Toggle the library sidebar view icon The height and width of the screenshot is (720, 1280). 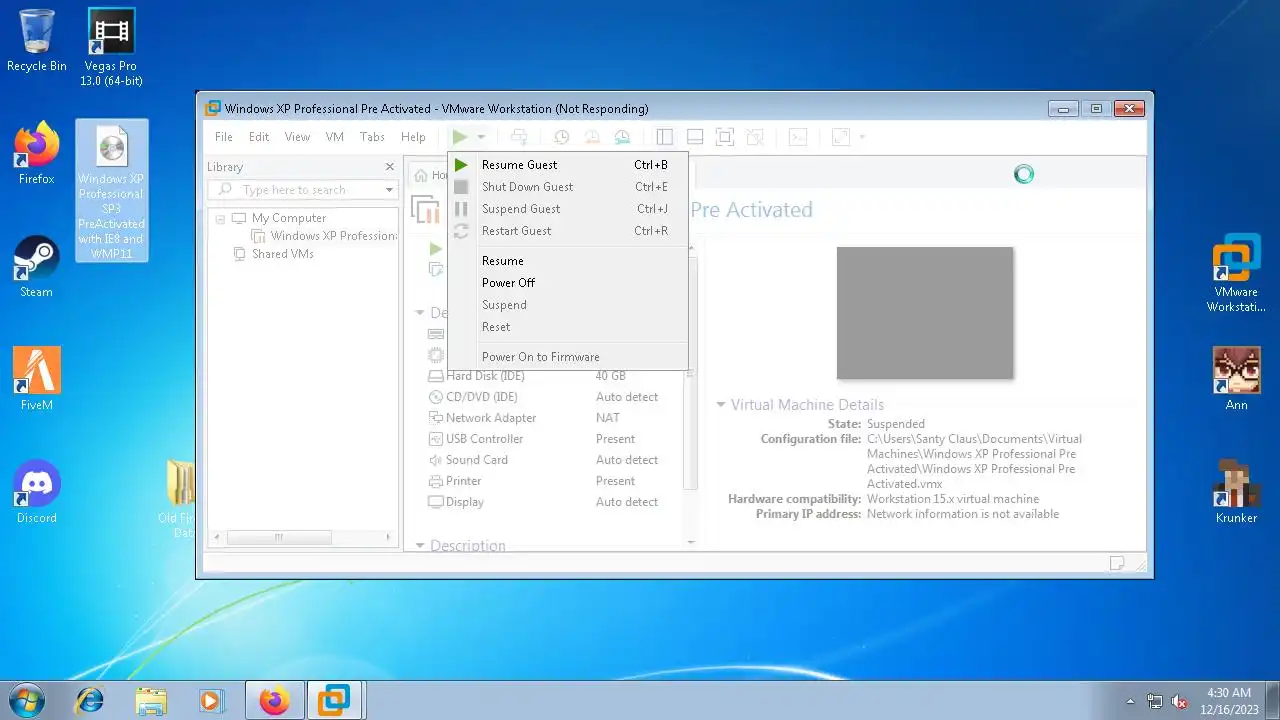664,137
